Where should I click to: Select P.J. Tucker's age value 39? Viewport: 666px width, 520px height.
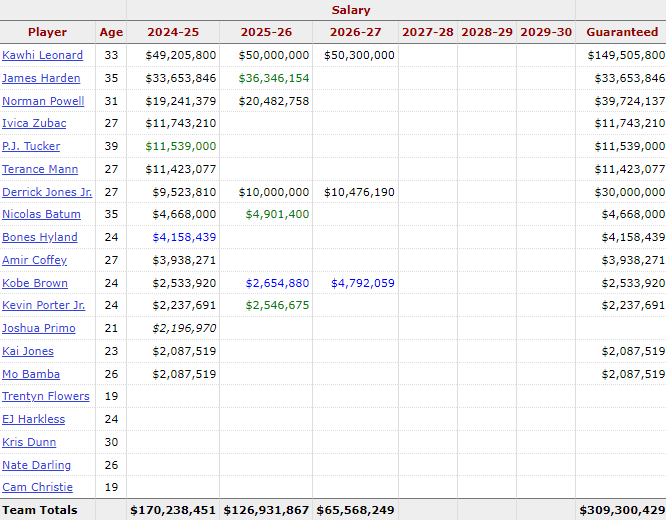pos(111,146)
